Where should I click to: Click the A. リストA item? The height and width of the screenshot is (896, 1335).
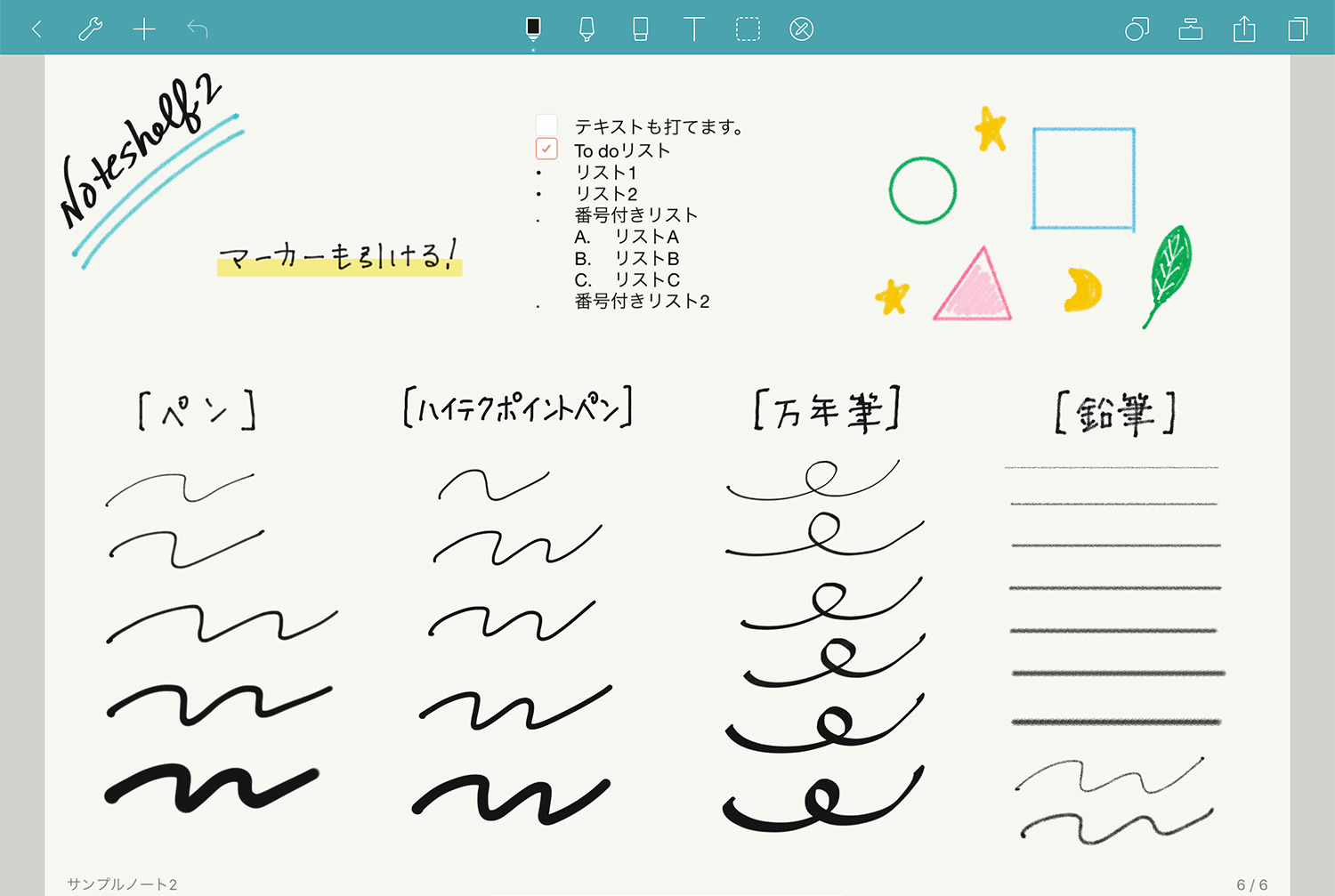click(x=627, y=237)
